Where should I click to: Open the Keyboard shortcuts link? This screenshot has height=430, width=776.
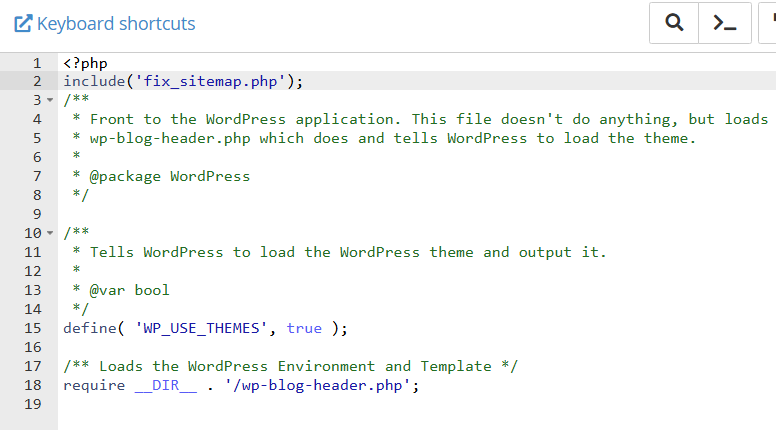(x=116, y=23)
